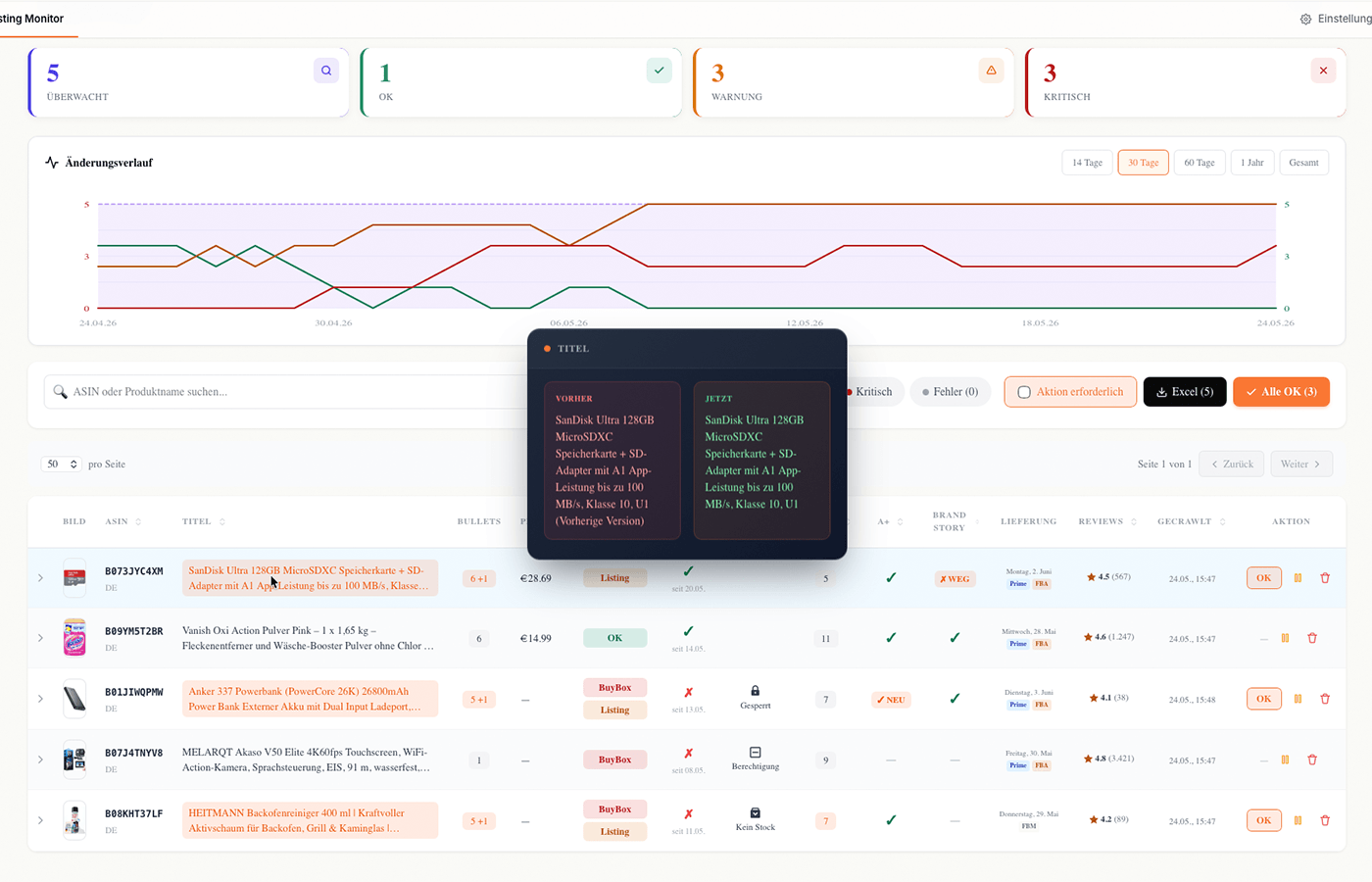Open Einstellungen via the gear icon

(x=1305, y=19)
